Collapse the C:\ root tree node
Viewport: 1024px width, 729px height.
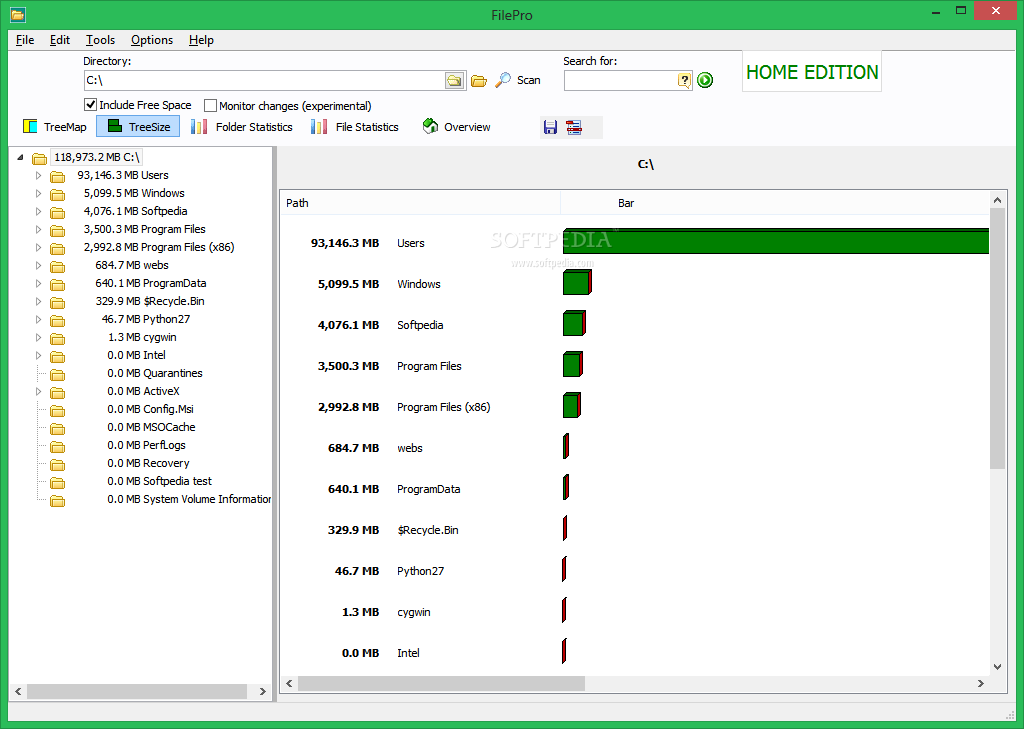coord(20,157)
